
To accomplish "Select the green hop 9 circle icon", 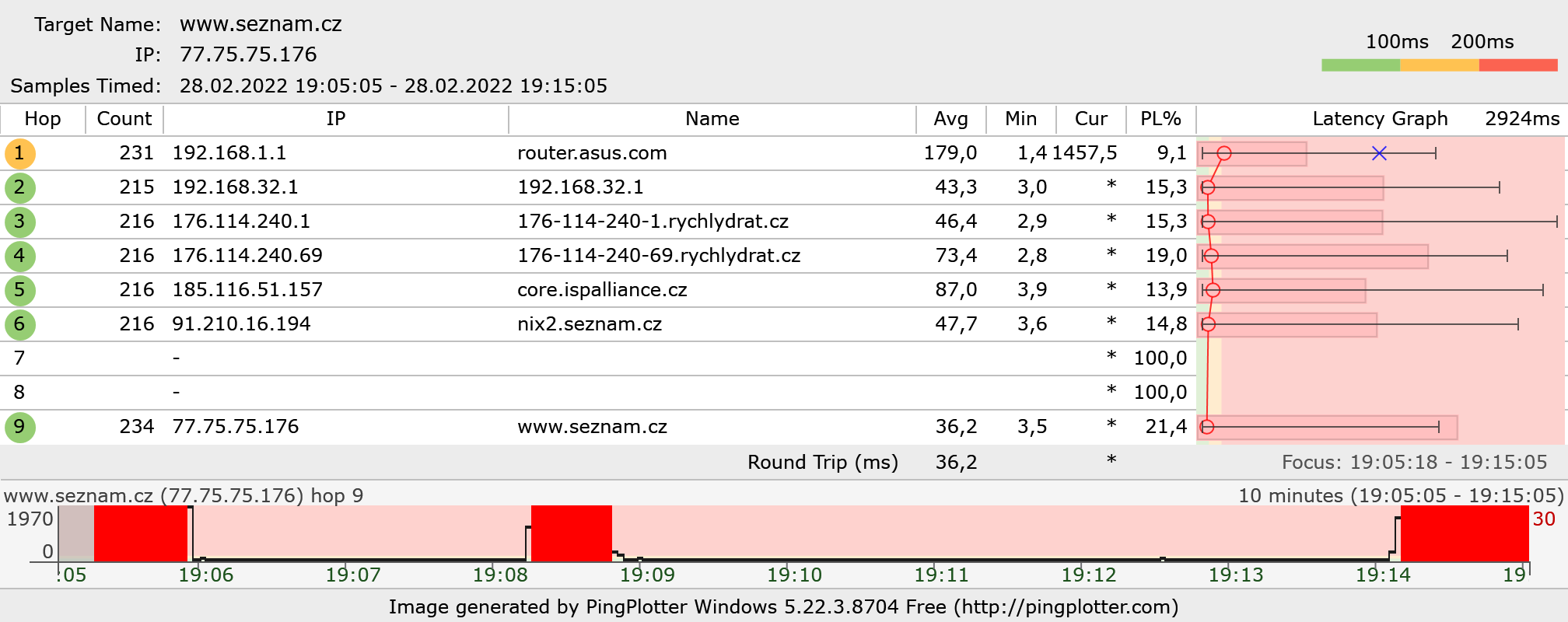I will pyautogui.click(x=19, y=427).
